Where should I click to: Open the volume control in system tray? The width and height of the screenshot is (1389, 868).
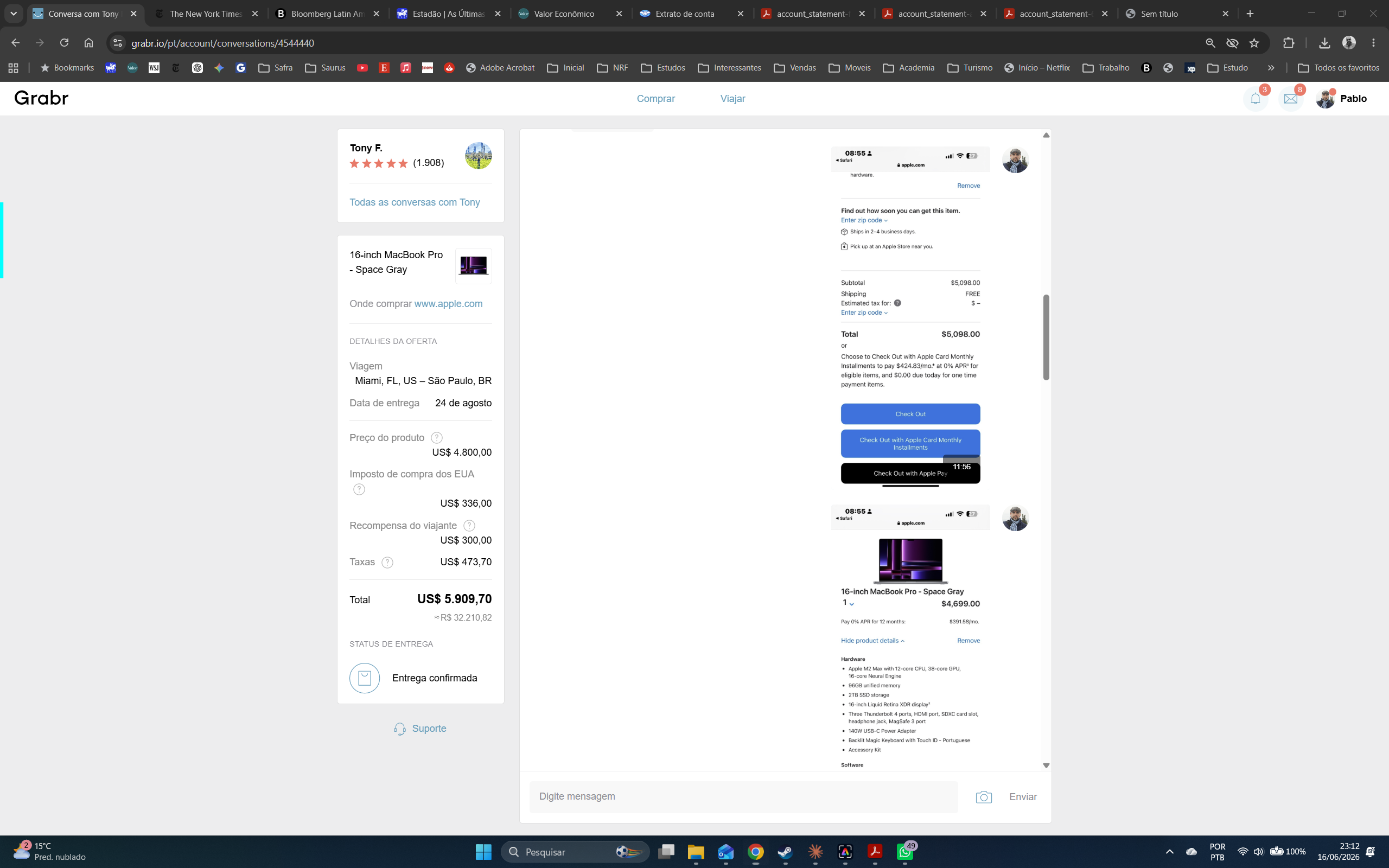pos(1258,852)
